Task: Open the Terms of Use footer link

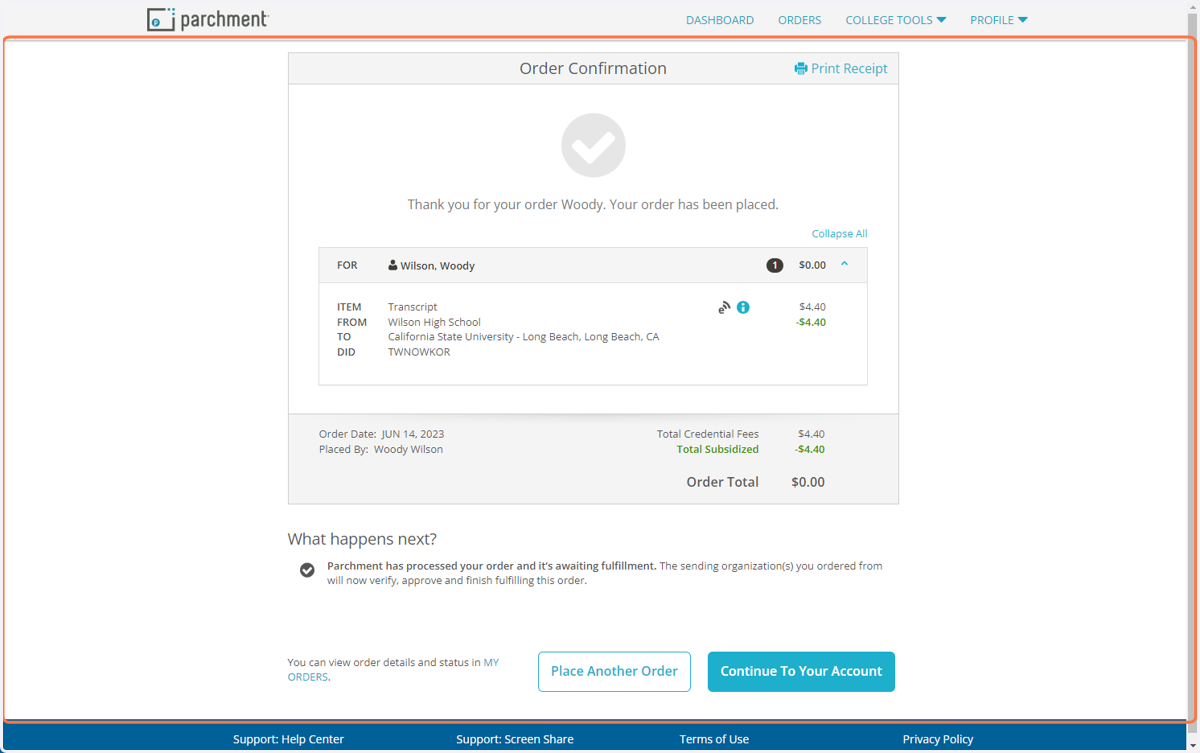Action: [714, 739]
